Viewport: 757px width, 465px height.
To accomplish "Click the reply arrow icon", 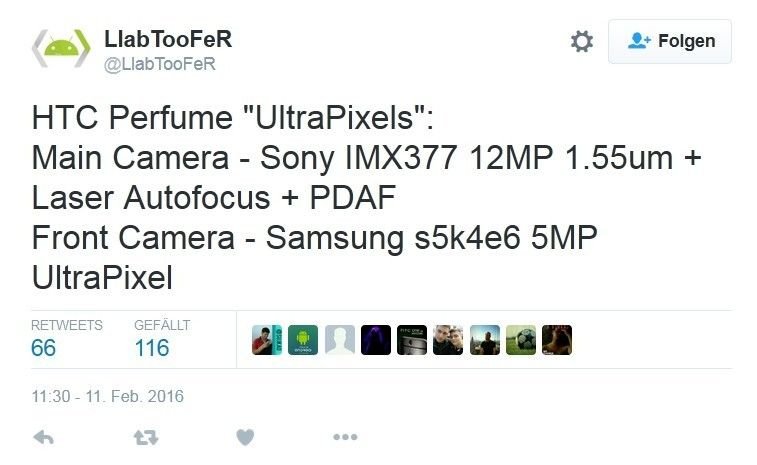I will point(43,437).
